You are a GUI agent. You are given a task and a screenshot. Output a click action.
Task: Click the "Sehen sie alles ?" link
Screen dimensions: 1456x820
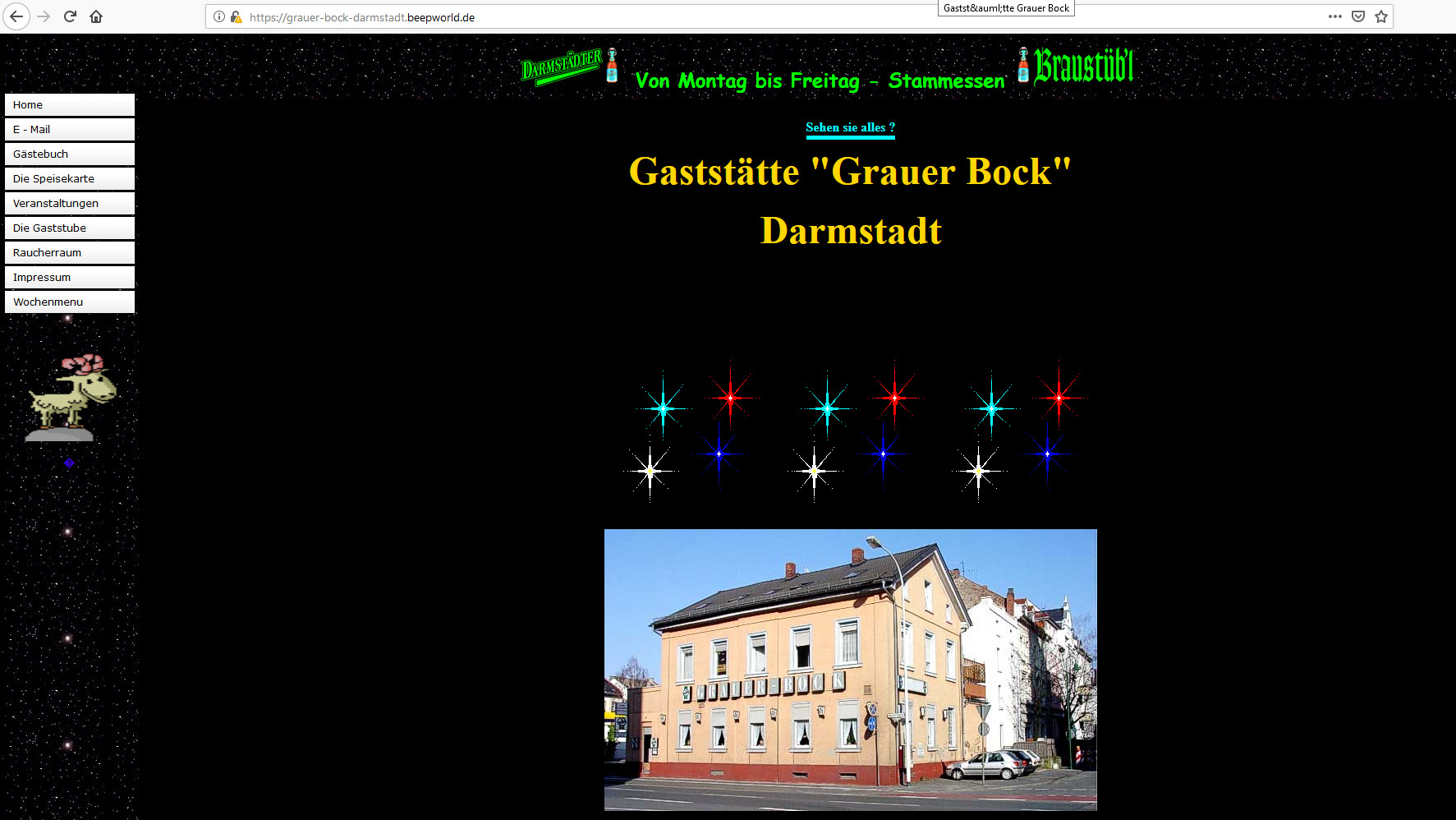click(x=850, y=127)
